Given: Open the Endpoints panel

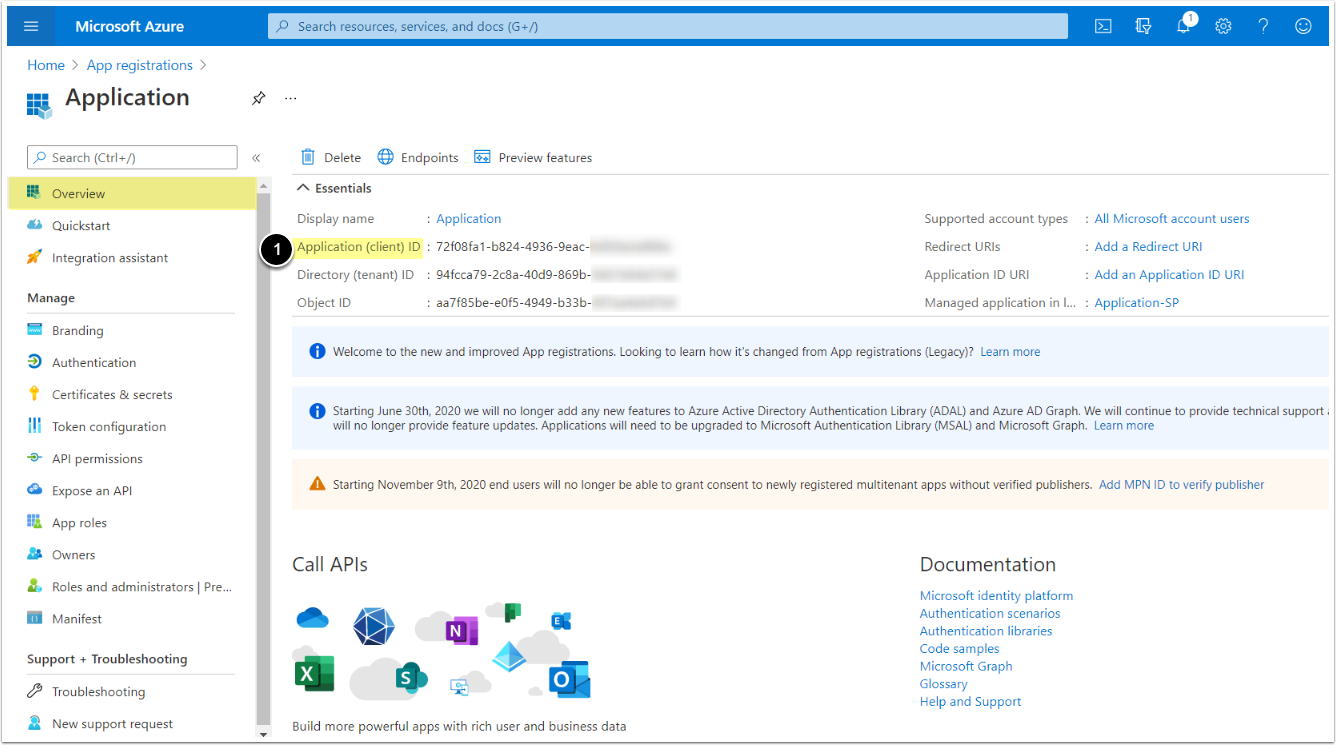Looking at the screenshot, I should 418,158.
